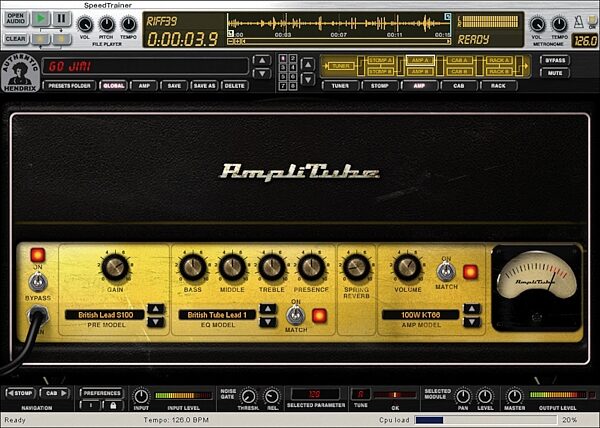The image size is (600, 428).
Task: Click the Authentic Hendrix logo
Action: (x=20, y=73)
